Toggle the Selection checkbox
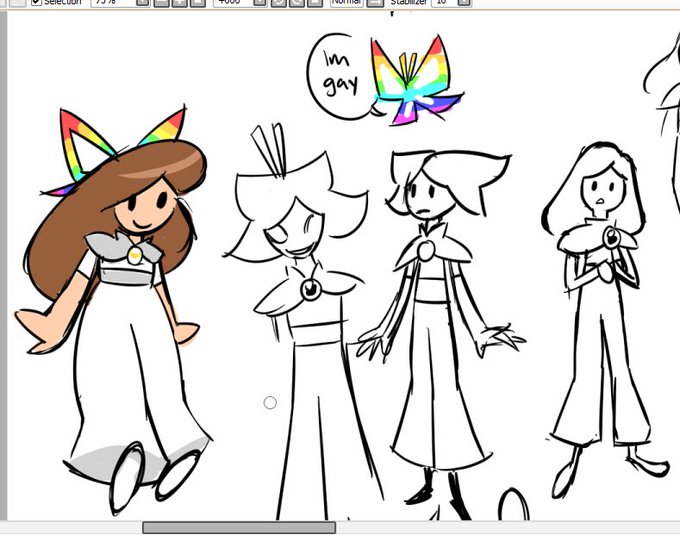The width and height of the screenshot is (680, 535). point(36,2)
